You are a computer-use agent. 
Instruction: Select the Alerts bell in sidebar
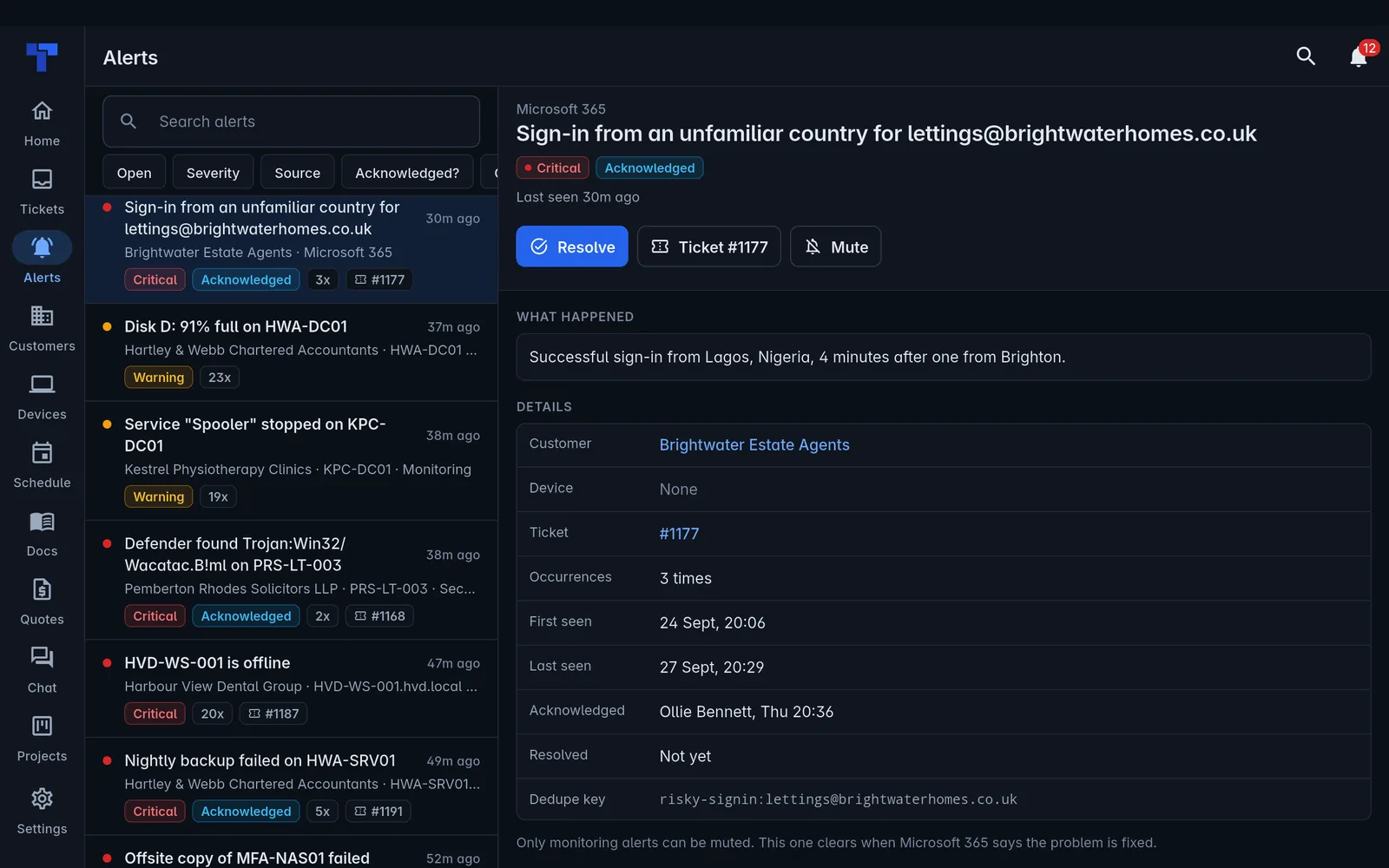(42, 260)
